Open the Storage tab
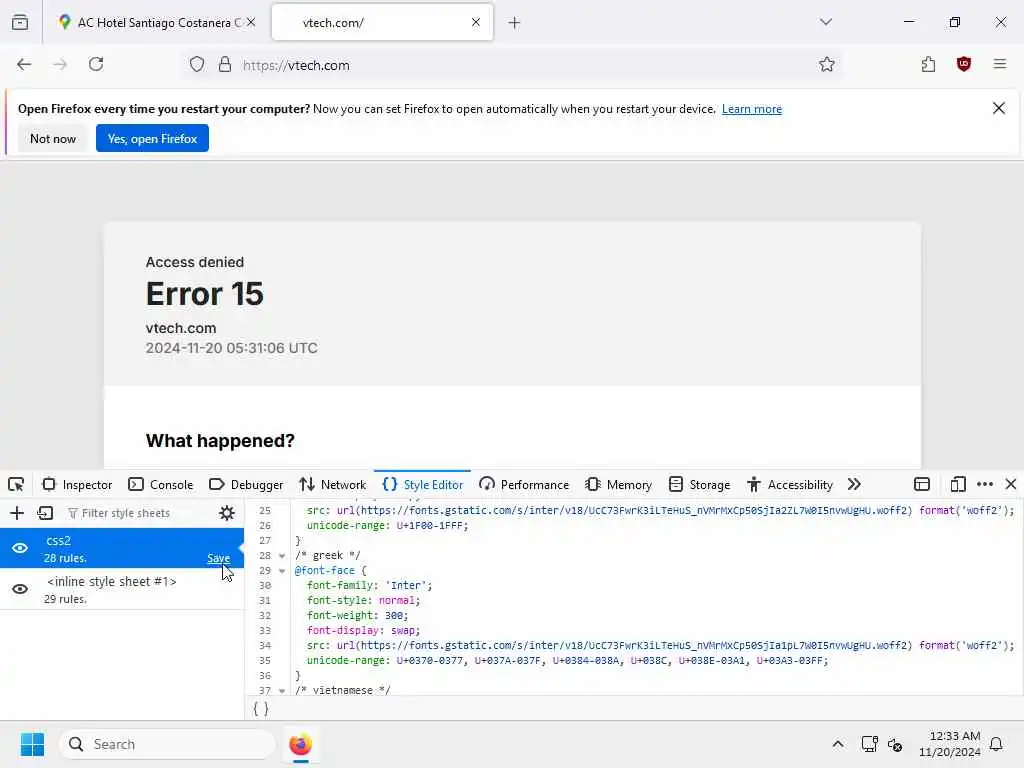 [699, 485]
